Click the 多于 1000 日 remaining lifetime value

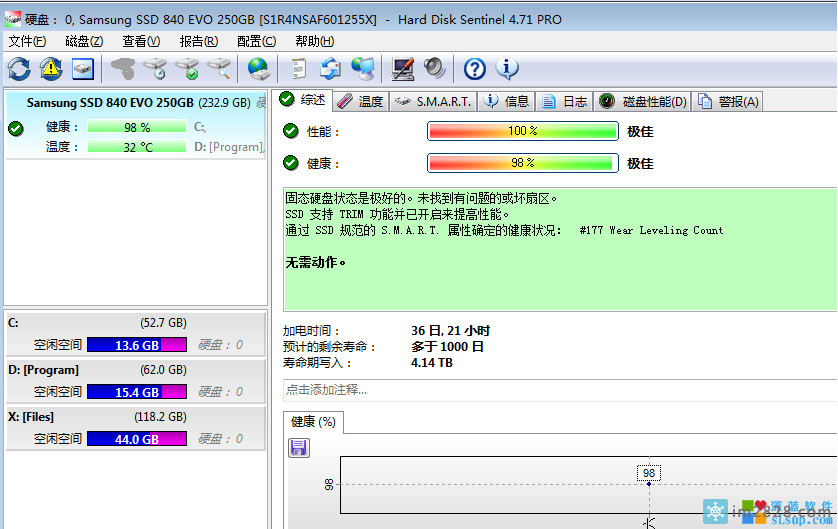point(447,347)
